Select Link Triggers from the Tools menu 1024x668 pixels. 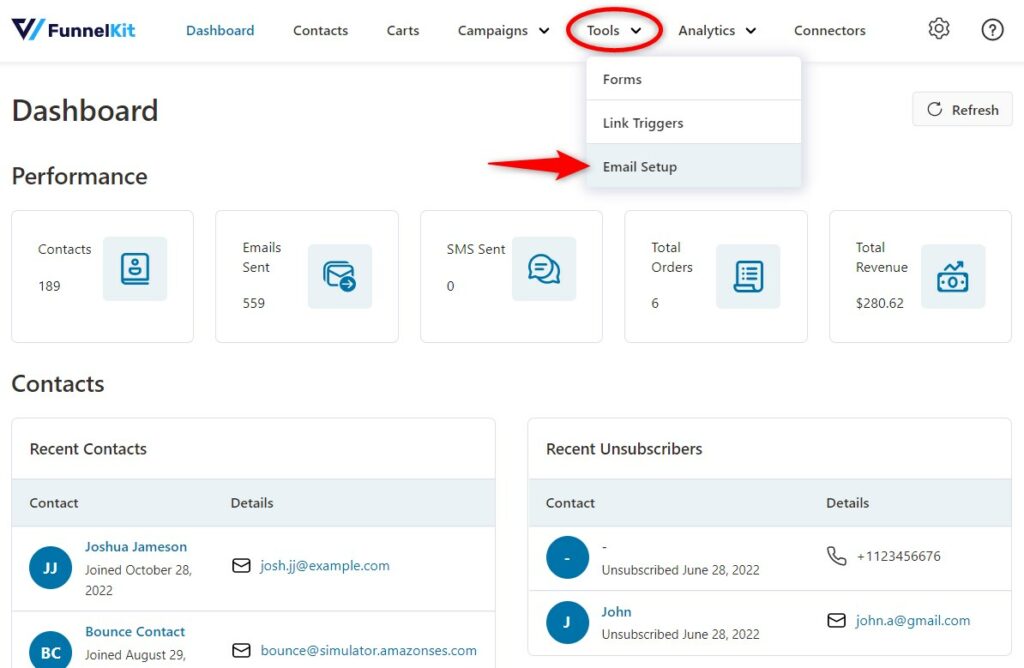point(694,123)
